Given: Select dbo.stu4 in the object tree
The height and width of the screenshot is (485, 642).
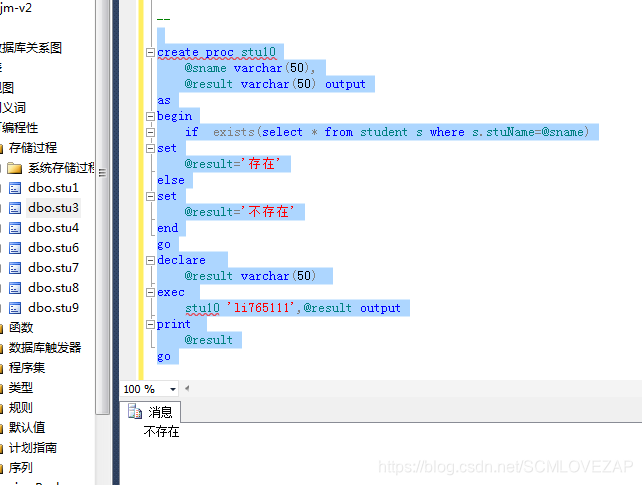Looking at the screenshot, I should tap(53, 228).
